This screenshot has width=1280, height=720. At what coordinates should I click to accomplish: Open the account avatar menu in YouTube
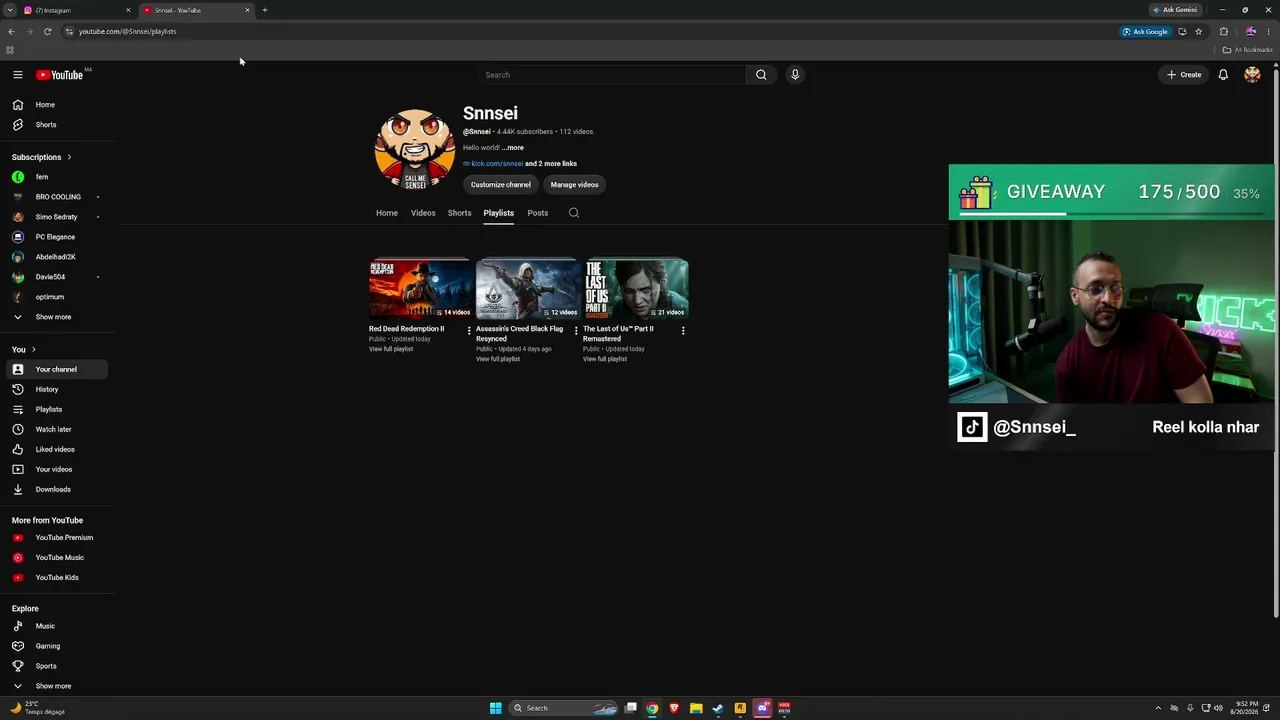tap(1252, 75)
